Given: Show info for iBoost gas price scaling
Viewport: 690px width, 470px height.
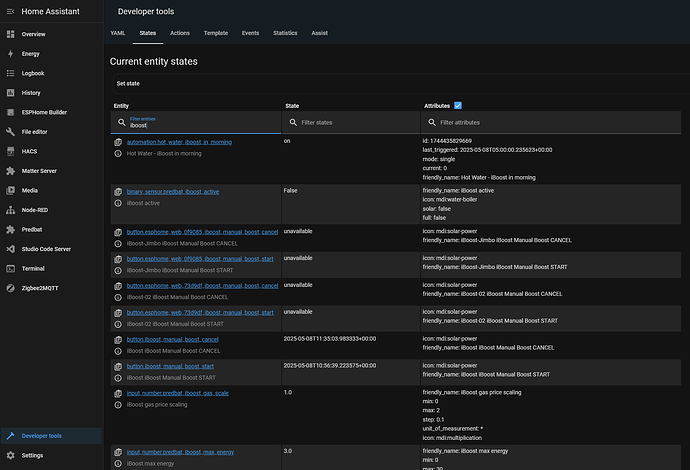Looking at the screenshot, I should (118, 405).
